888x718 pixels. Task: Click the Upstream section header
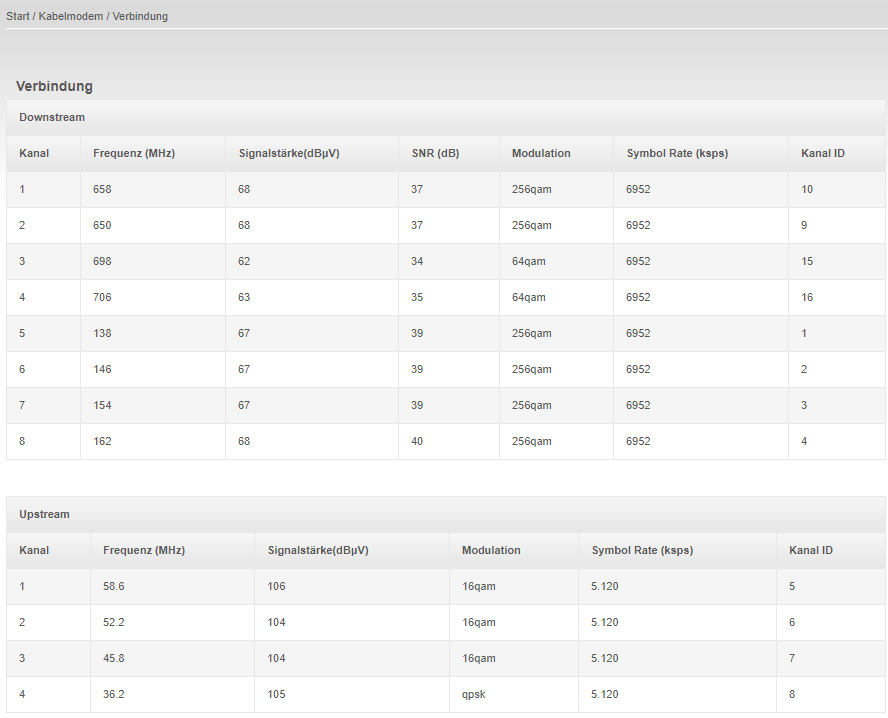point(44,514)
